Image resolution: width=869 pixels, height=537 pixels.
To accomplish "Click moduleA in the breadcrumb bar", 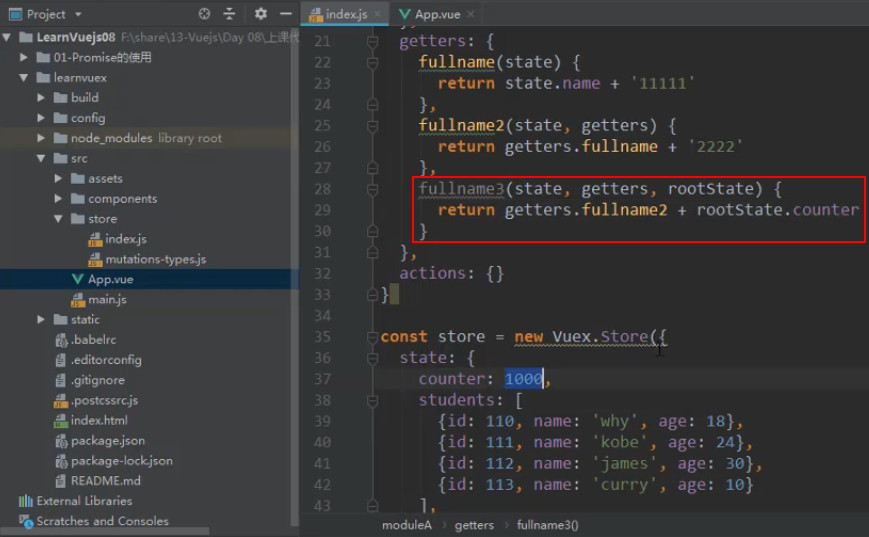I will point(407,525).
